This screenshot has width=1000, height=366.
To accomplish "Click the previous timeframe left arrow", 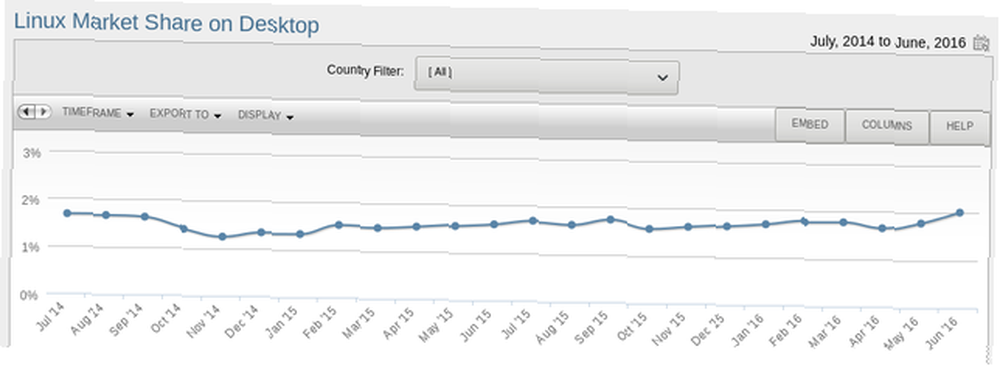I will [26, 112].
